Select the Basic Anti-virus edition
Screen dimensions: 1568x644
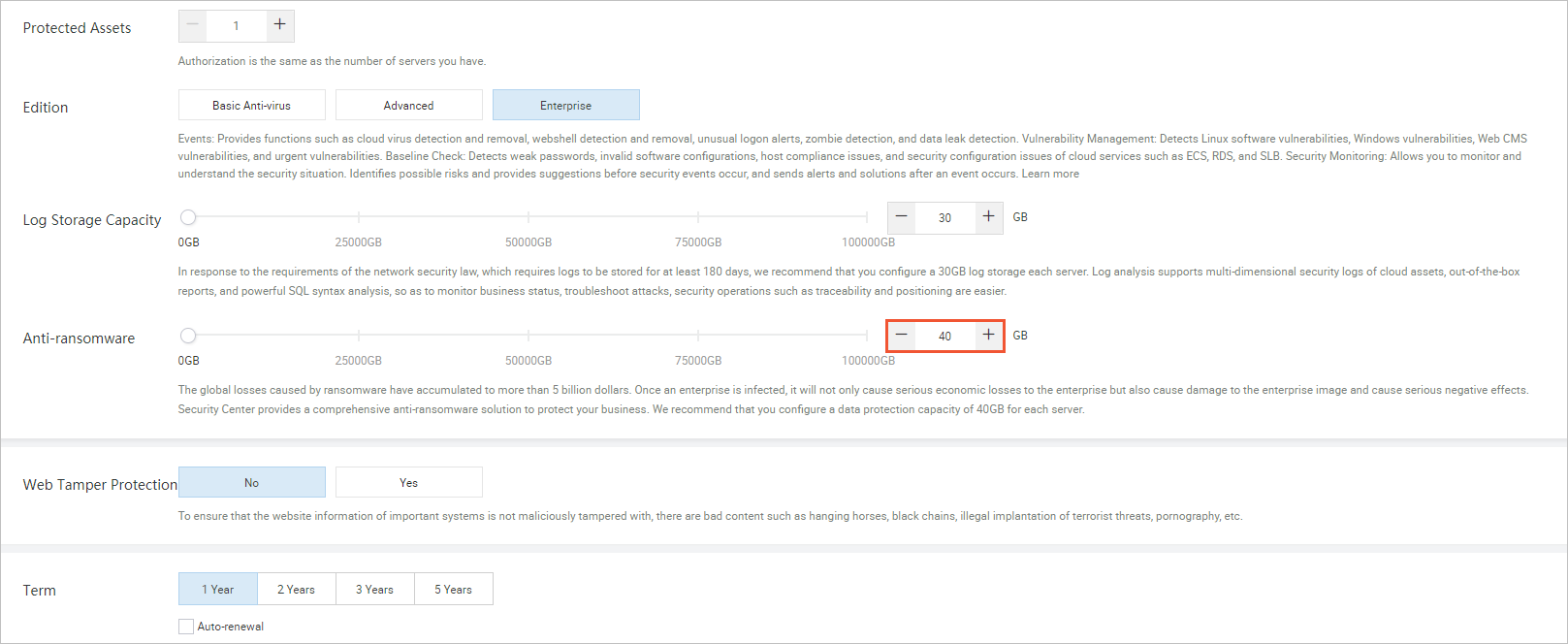[x=252, y=105]
